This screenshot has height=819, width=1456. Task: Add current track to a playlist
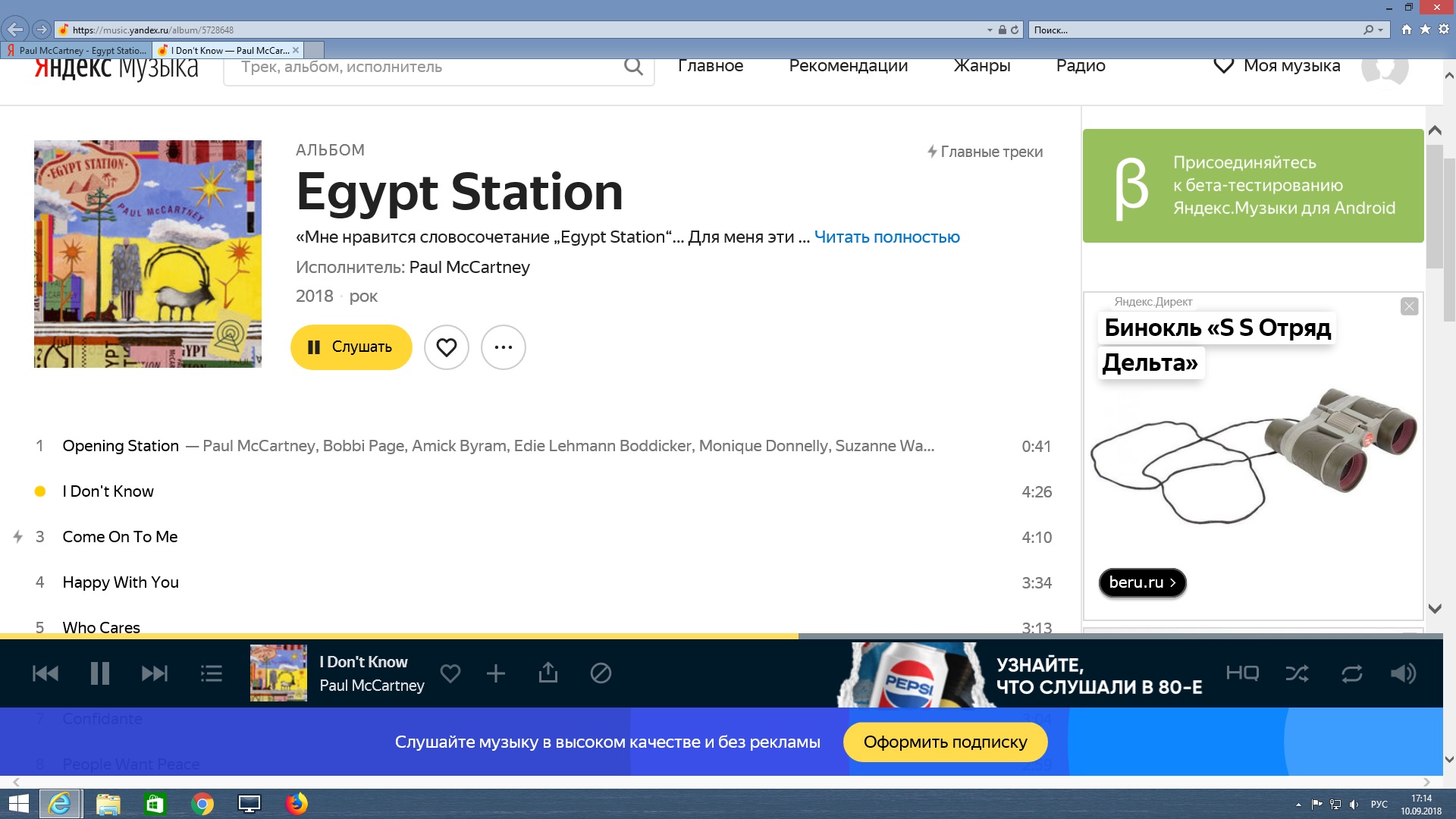496,673
